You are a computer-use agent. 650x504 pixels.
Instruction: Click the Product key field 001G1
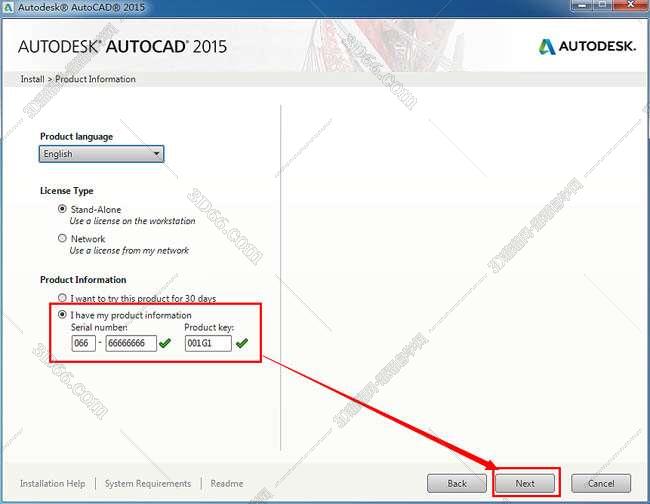(207, 344)
